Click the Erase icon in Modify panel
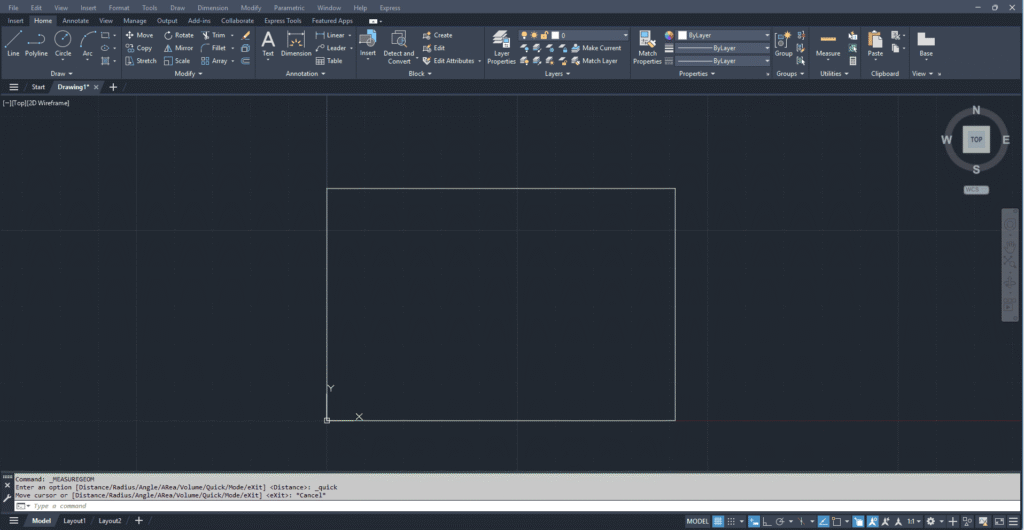 click(246, 35)
